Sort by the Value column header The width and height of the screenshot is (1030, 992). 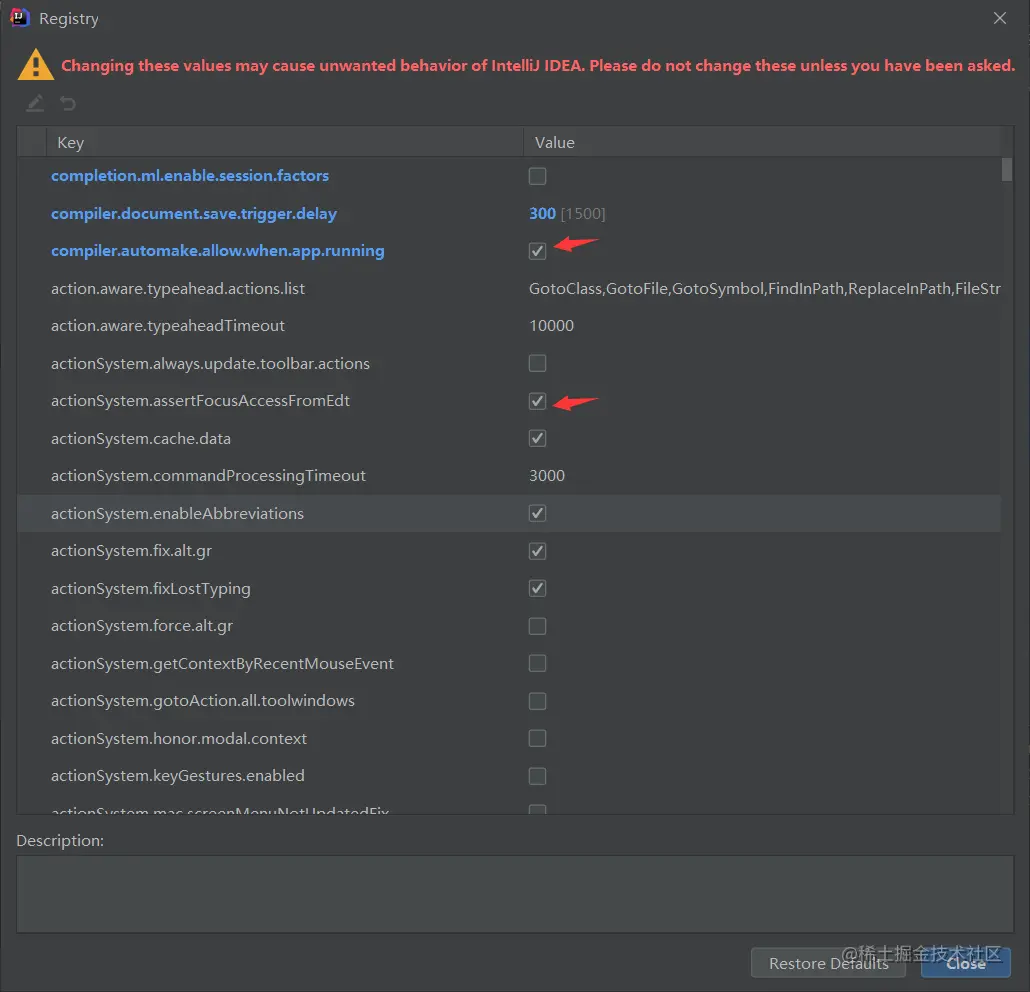tap(762, 143)
